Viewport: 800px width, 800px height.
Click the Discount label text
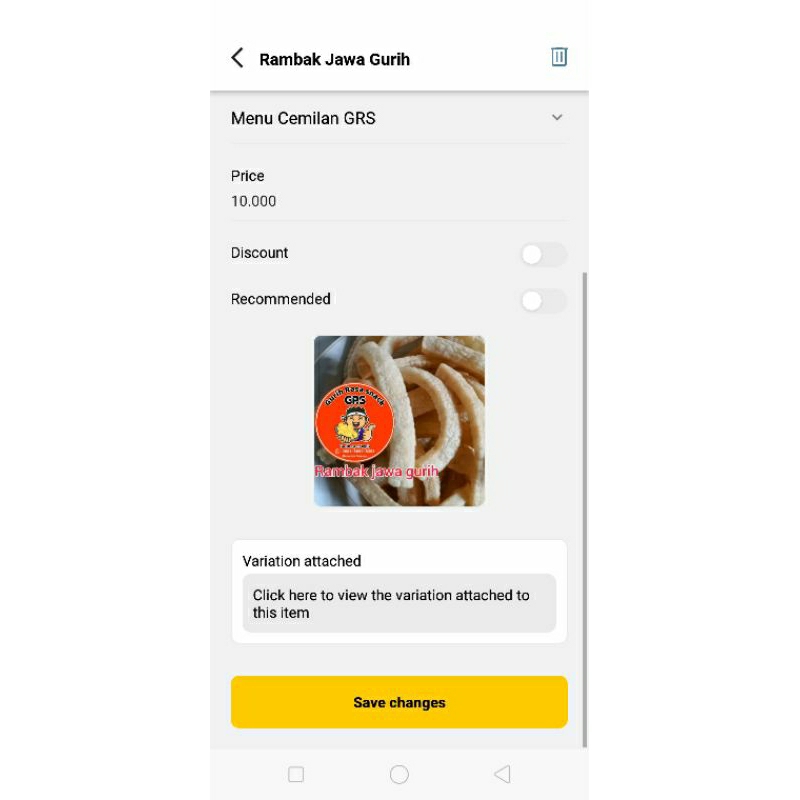(x=259, y=253)
